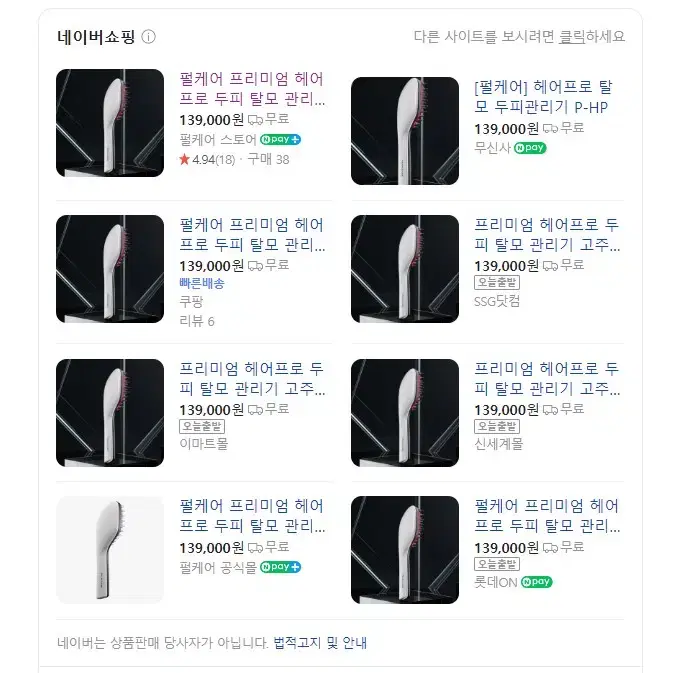Open product title sold by 롯데ON
The height and width of the screenshot is (673, 673).
click(547, 515)
